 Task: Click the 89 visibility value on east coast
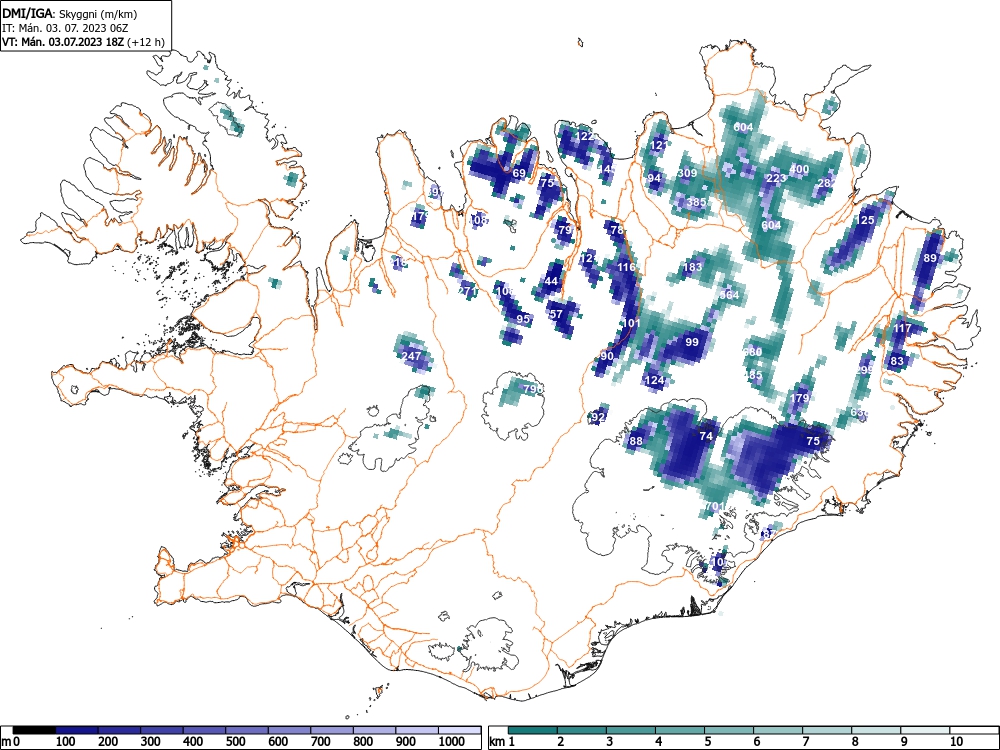[930, 258]
